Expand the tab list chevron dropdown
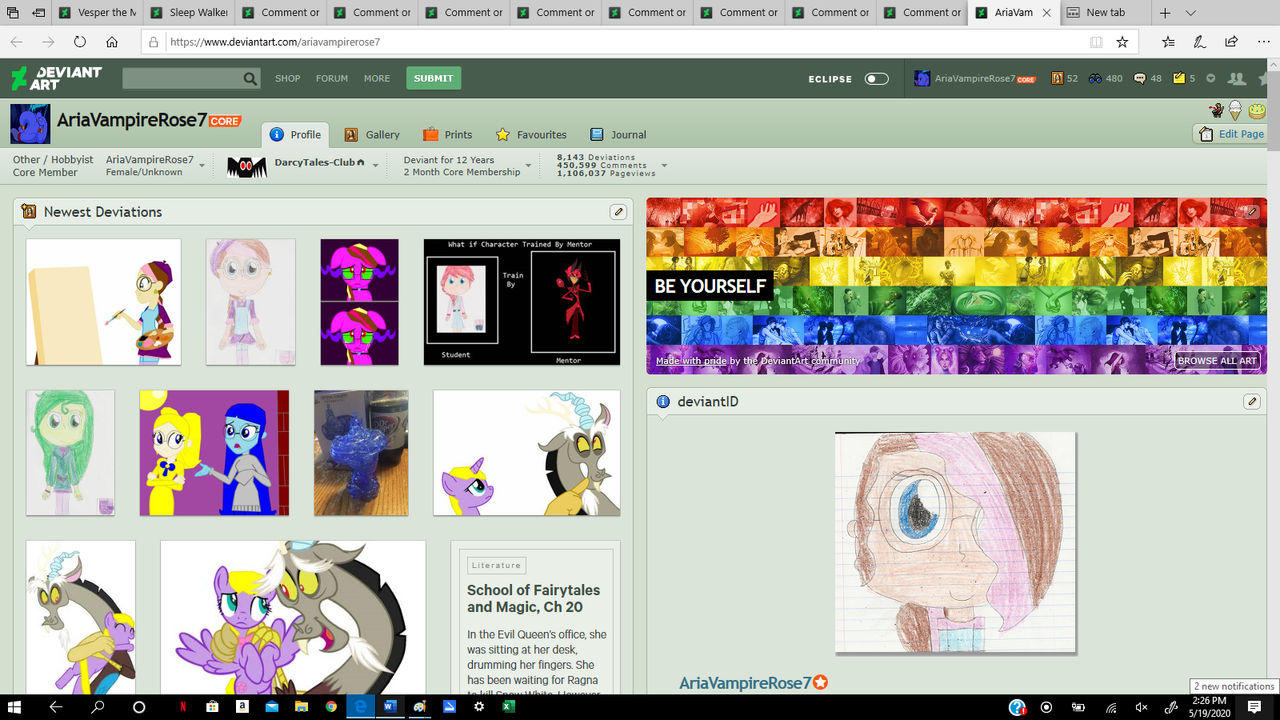Viewport: 1280px width, 720px height. (1190, 13)
